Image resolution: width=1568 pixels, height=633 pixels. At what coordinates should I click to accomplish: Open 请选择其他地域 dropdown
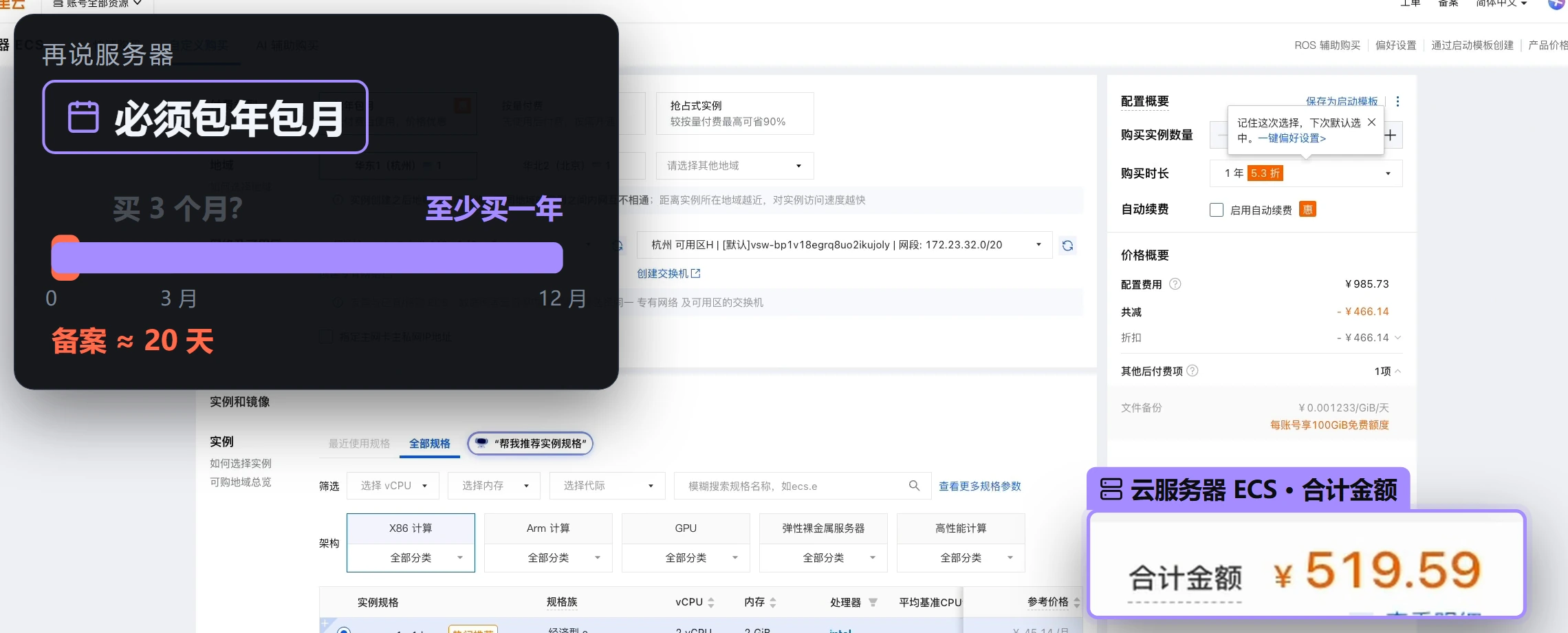(734, 166)
